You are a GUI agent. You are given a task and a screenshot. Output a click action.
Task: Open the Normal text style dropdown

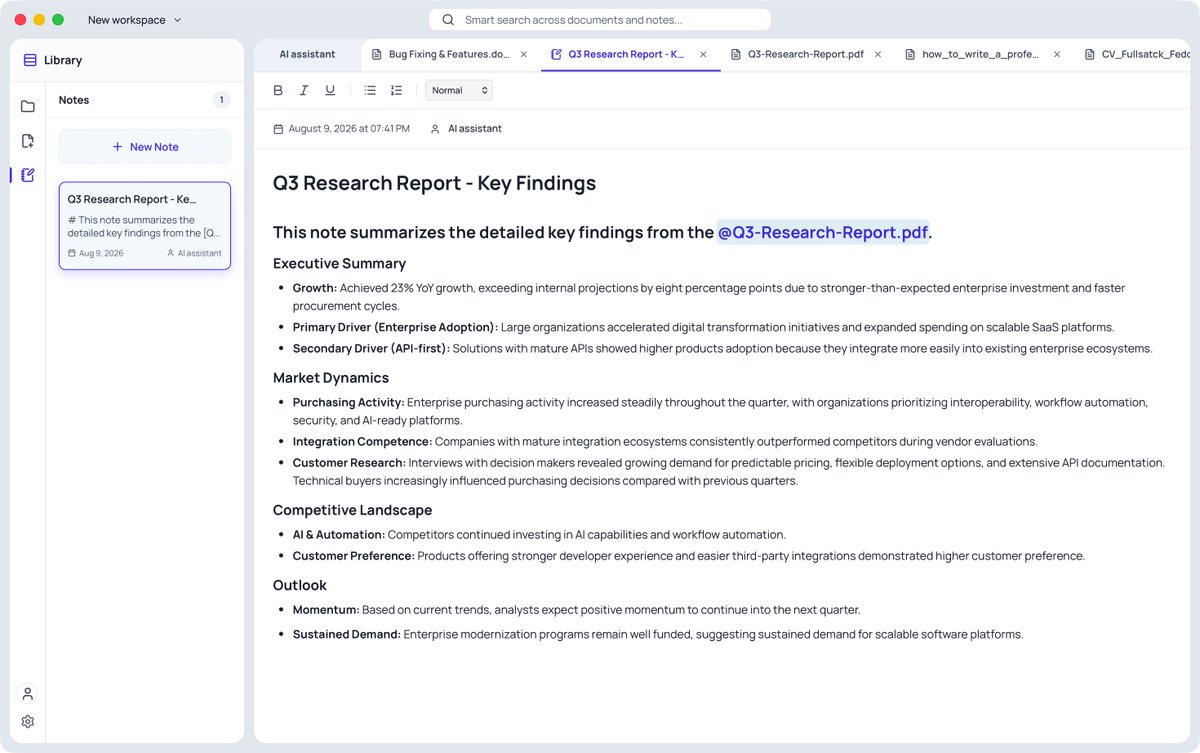pos(459,90)
